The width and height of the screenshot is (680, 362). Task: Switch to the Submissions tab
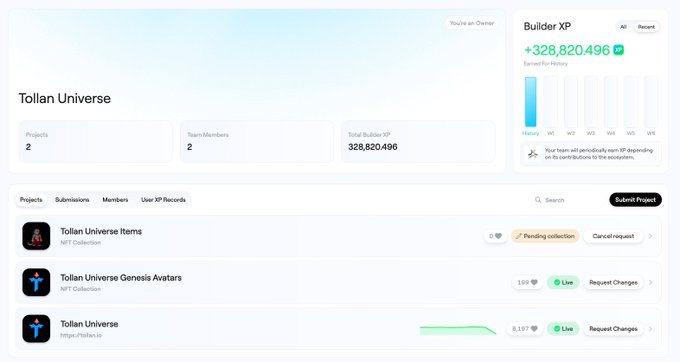[72, 199]
